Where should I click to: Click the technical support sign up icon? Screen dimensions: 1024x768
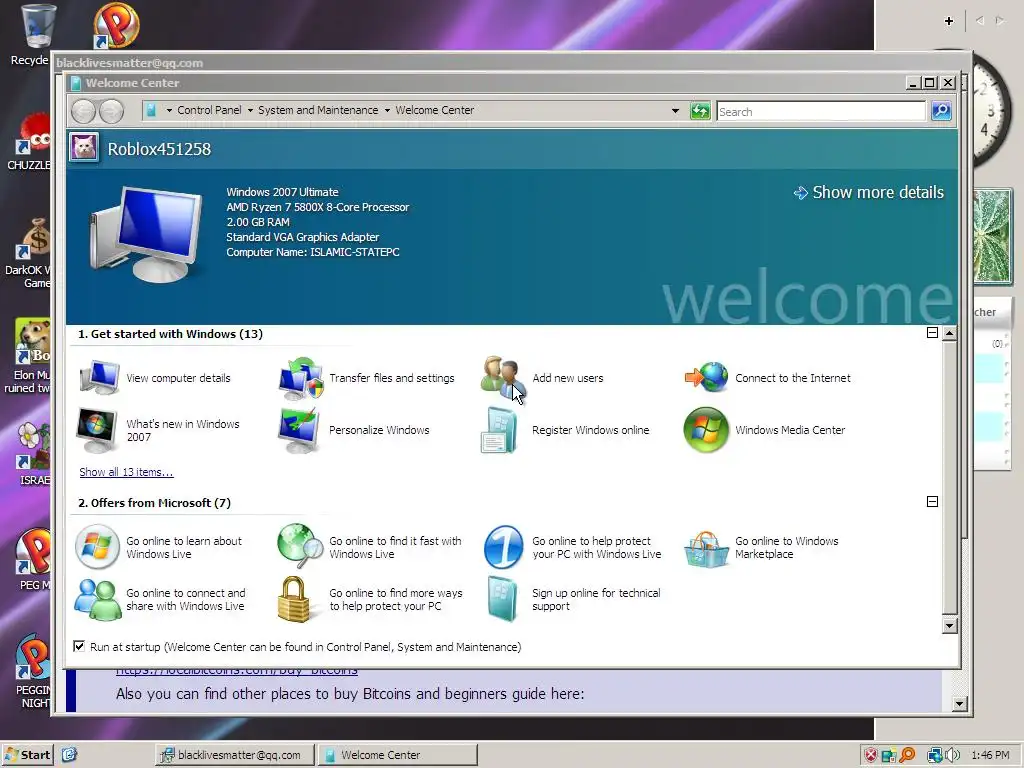pyautogui.click(x=503, y=599)
